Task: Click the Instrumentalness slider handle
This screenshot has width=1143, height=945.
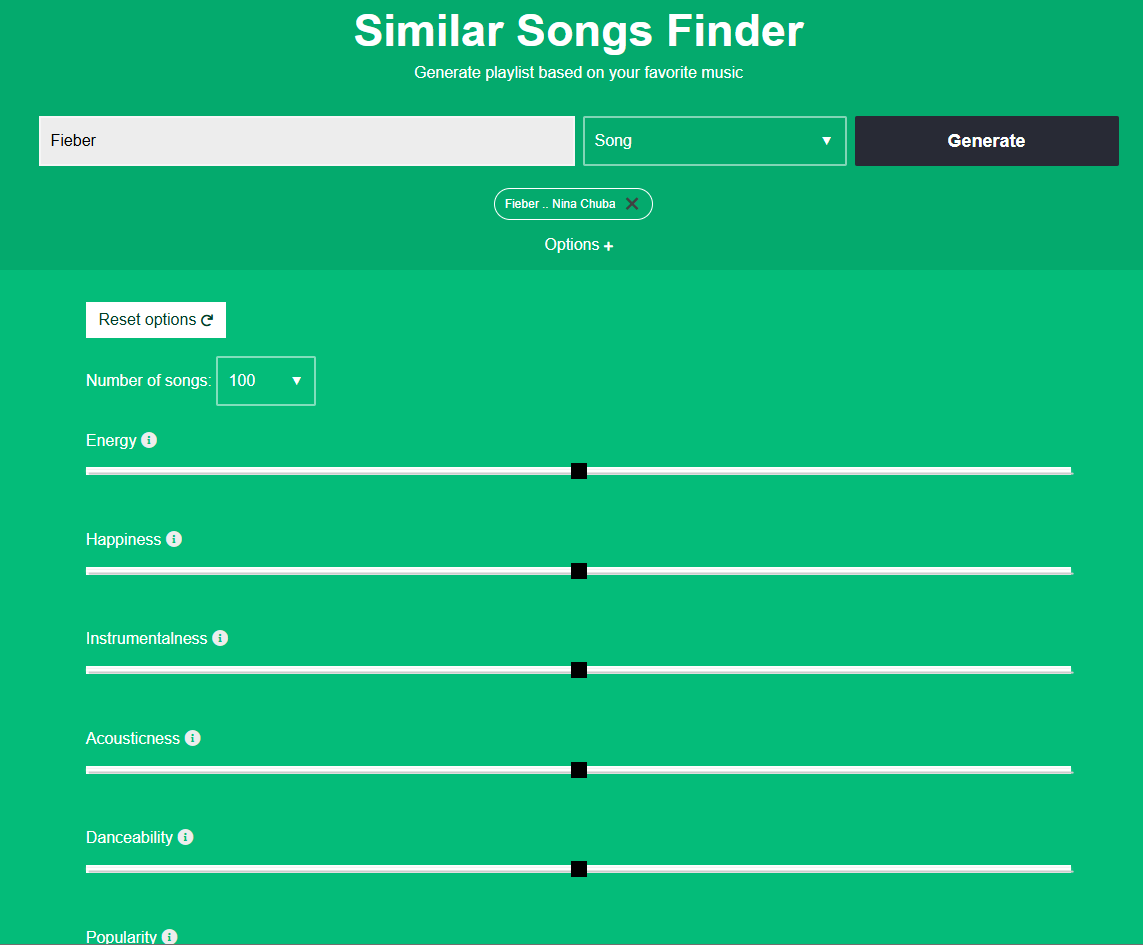Action: (579, 670)
